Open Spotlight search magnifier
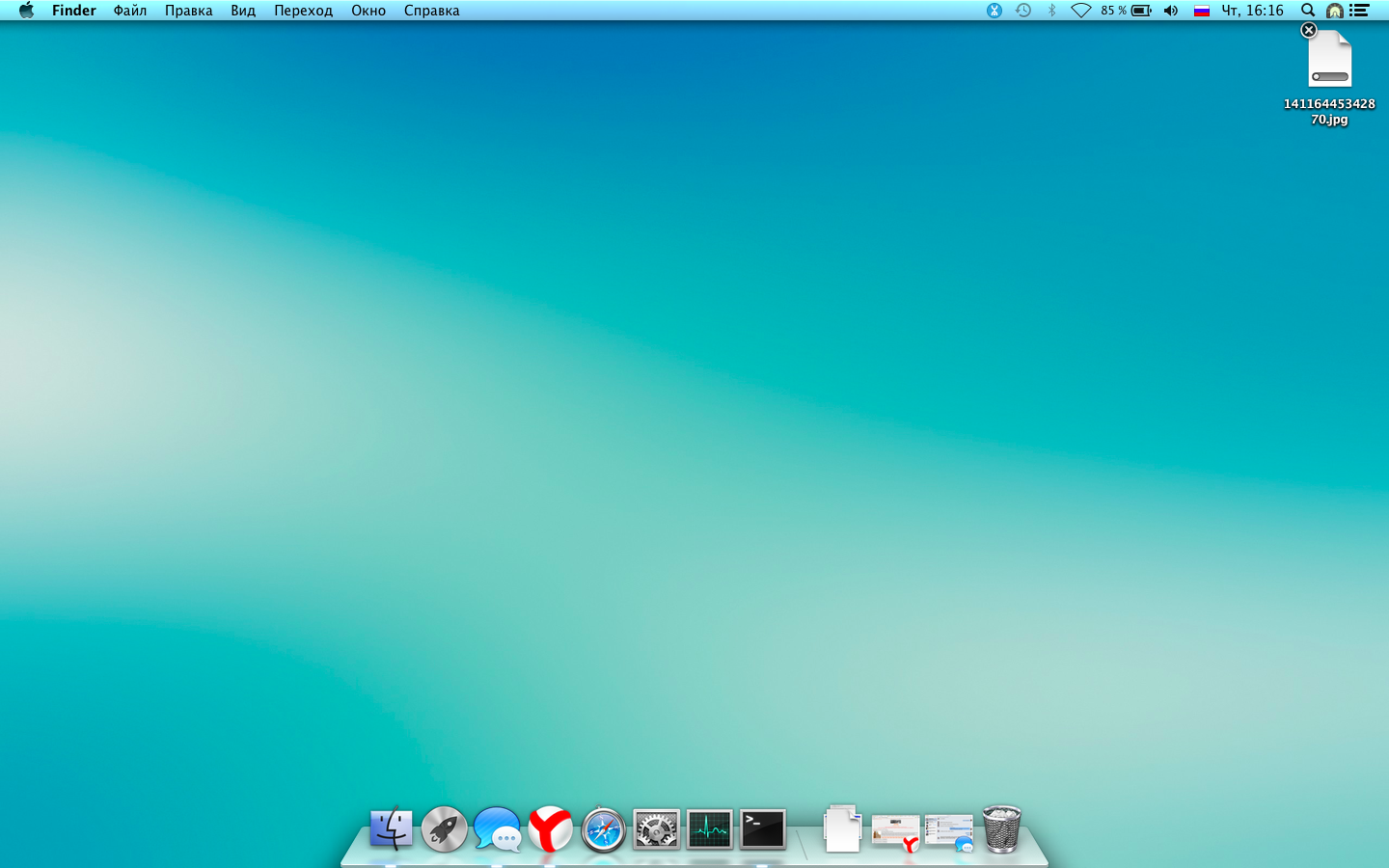This screenshot has height=868, width=1389. pyautogui.click(x=1308, y=11)
